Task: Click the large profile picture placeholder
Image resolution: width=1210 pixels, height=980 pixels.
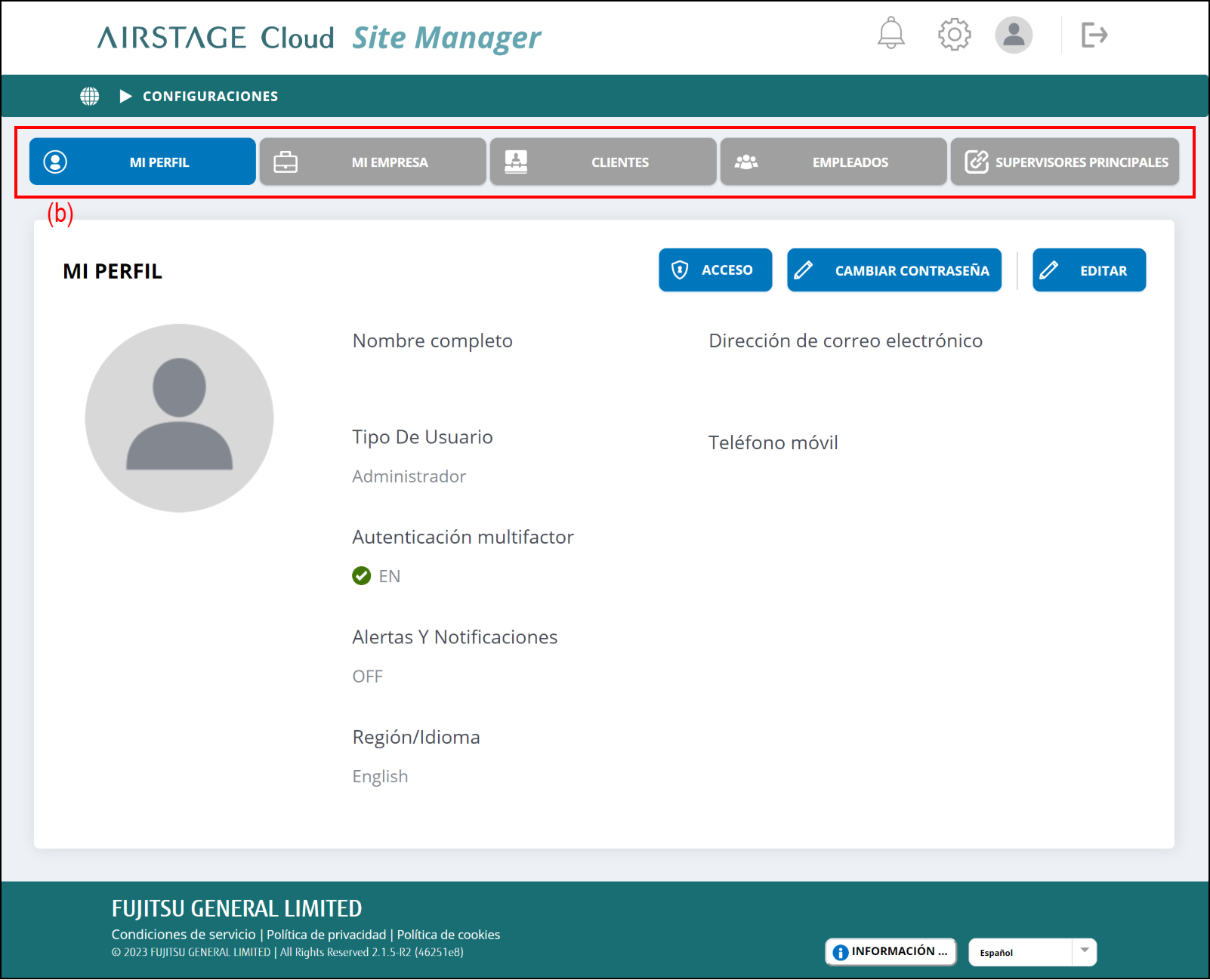Action: click(179, 418)
